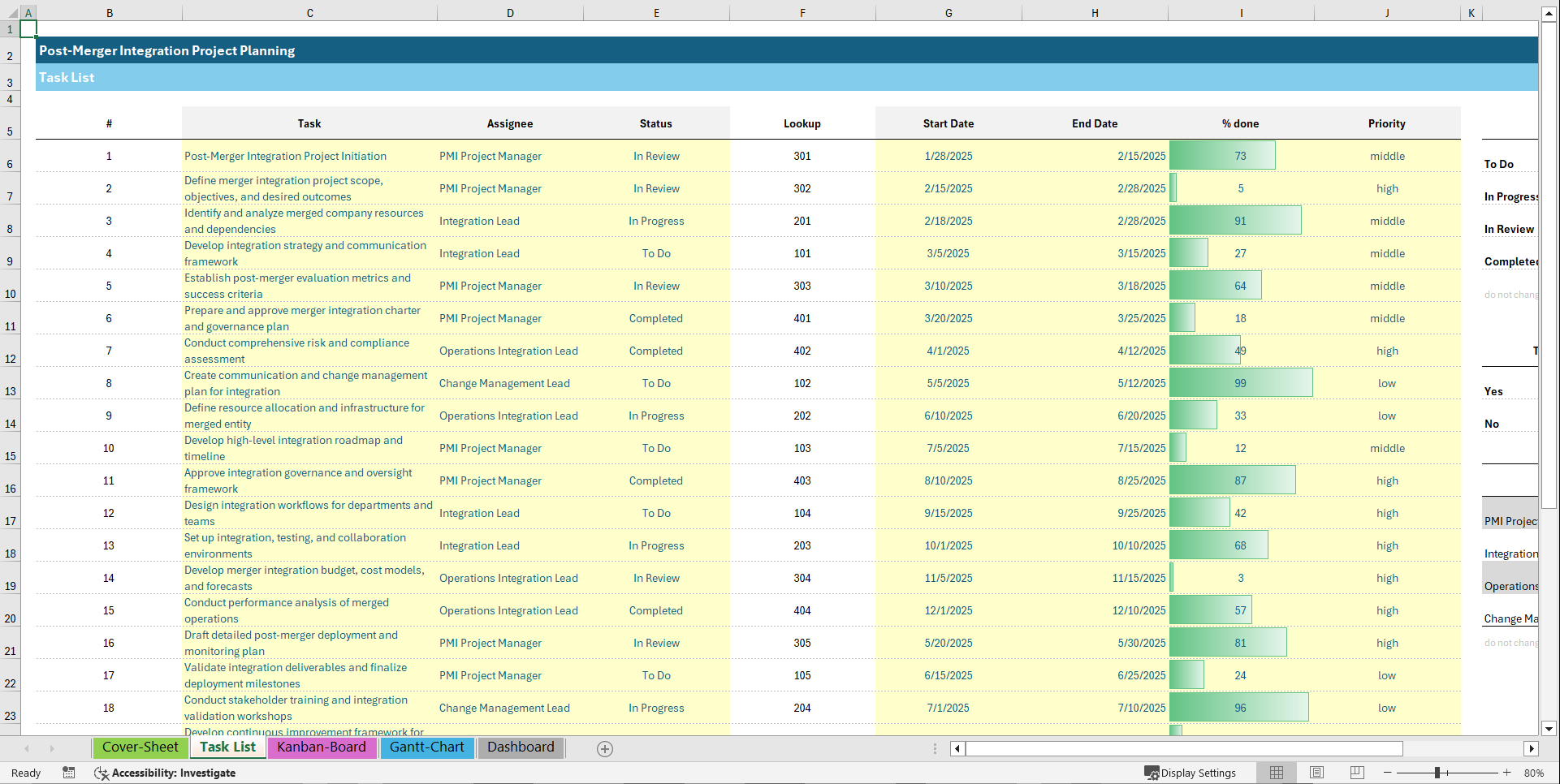Open Display Settings in status bar
Viewport: 1560px width, 784px height.
coord(1191,773)
